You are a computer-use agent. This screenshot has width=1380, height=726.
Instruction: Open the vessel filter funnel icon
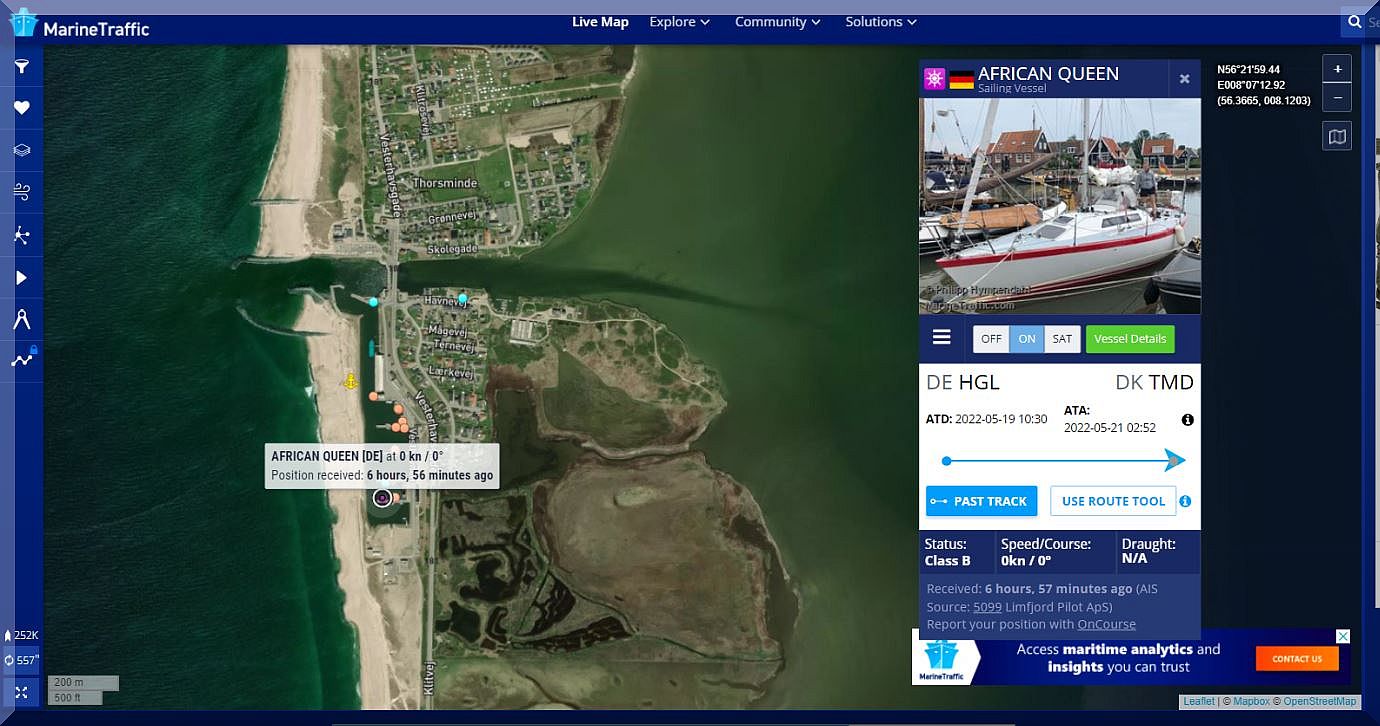21,67
